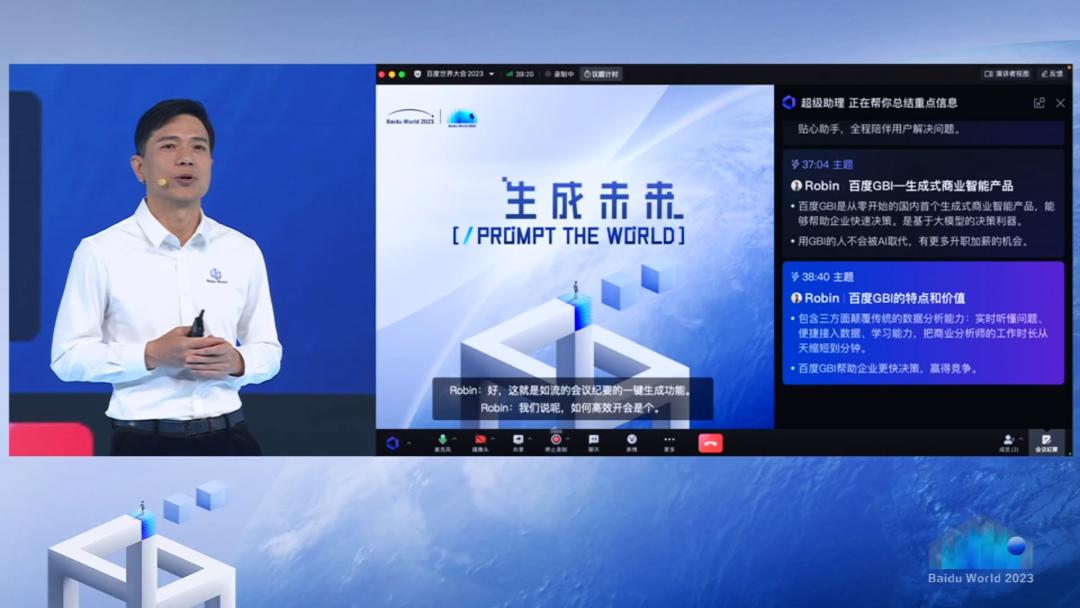Close the 超级助理 assistant panel
The image size is (1080, 608).
(1061, 103)
